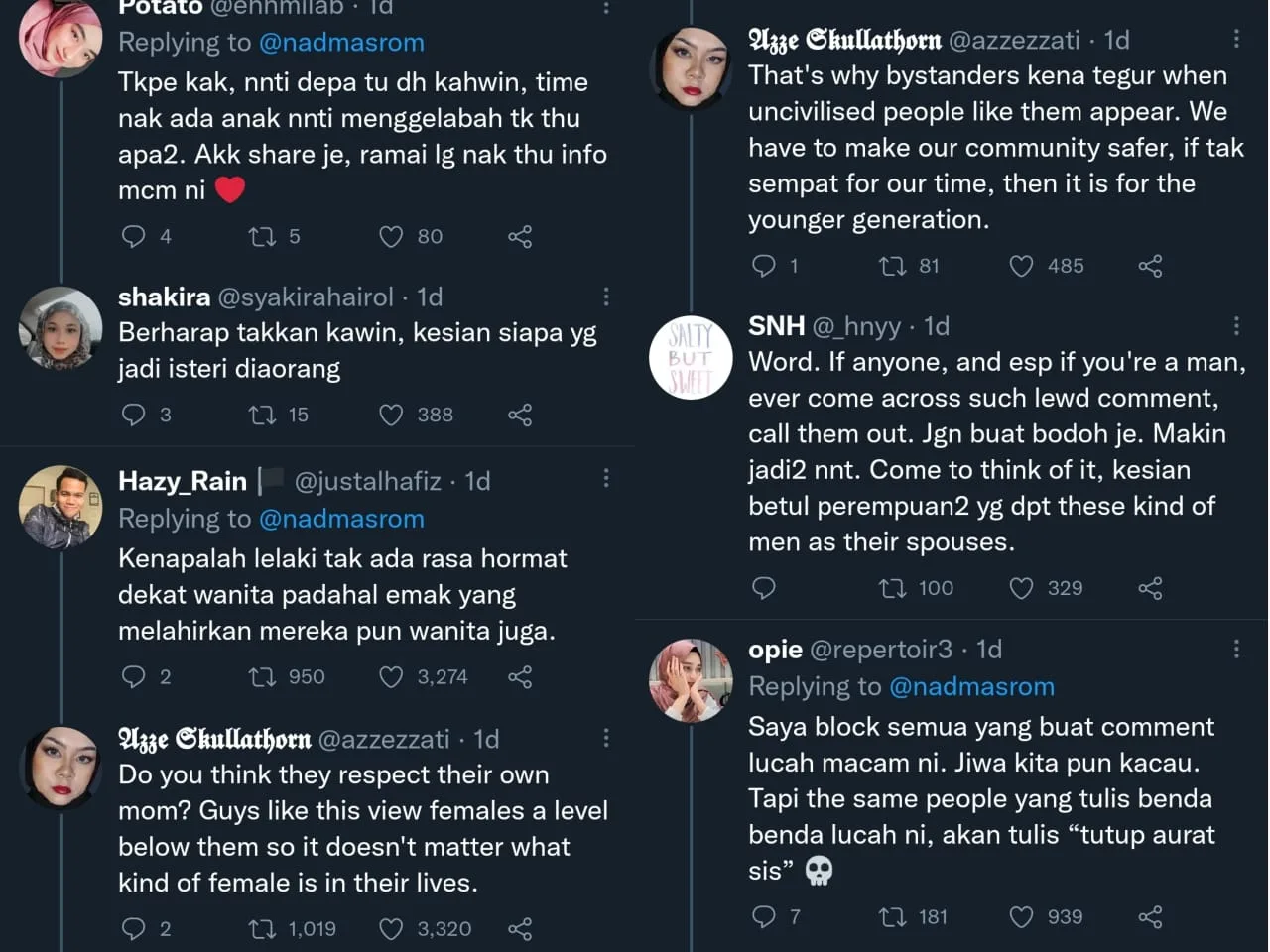The image size is (1270, 952).
Task: Open more options on opie's tweet
Action: 1236,649
